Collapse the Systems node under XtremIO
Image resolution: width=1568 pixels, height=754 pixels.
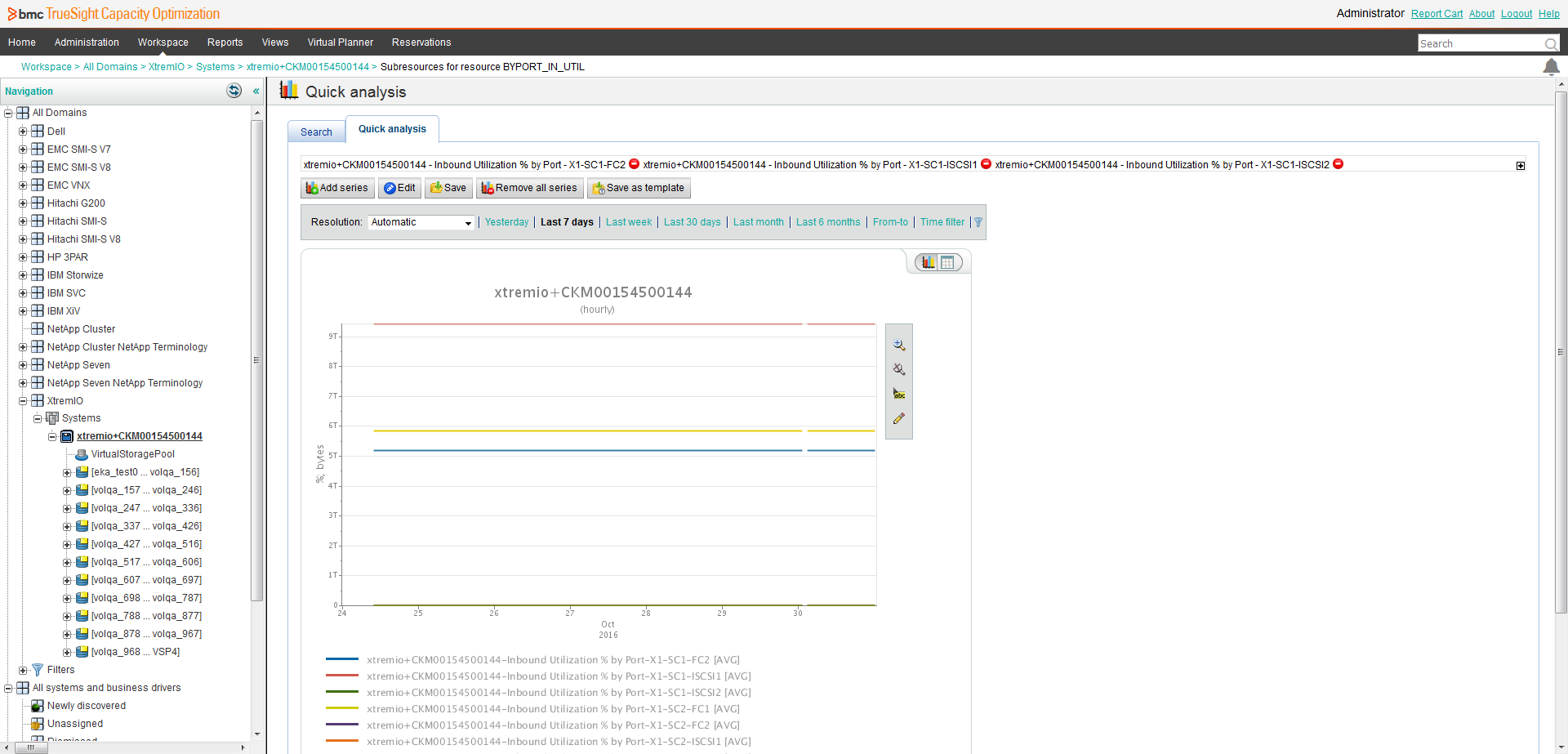click(x=38, y=418)
